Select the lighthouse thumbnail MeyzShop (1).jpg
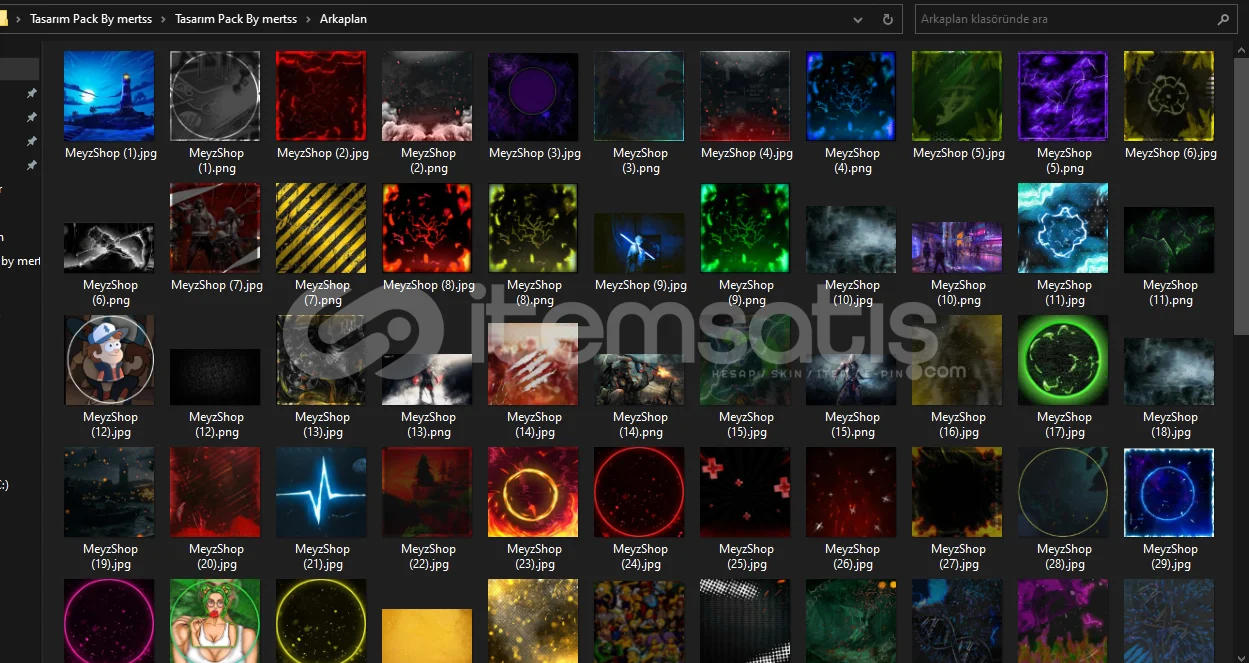This screenshot has width=1249, height=663. [x=109, y=97]
